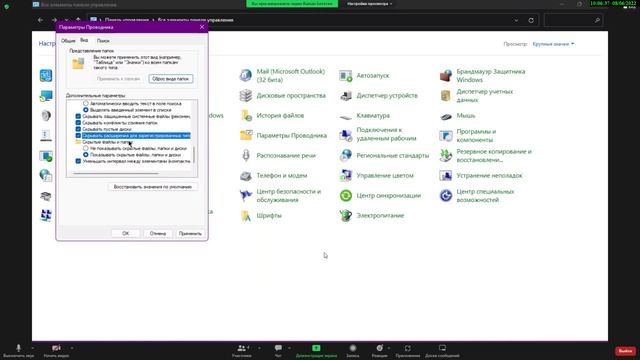The image size is (640, 360).
Task: Click red Выйти button in Zoom
Action: [x=625, y=351]
